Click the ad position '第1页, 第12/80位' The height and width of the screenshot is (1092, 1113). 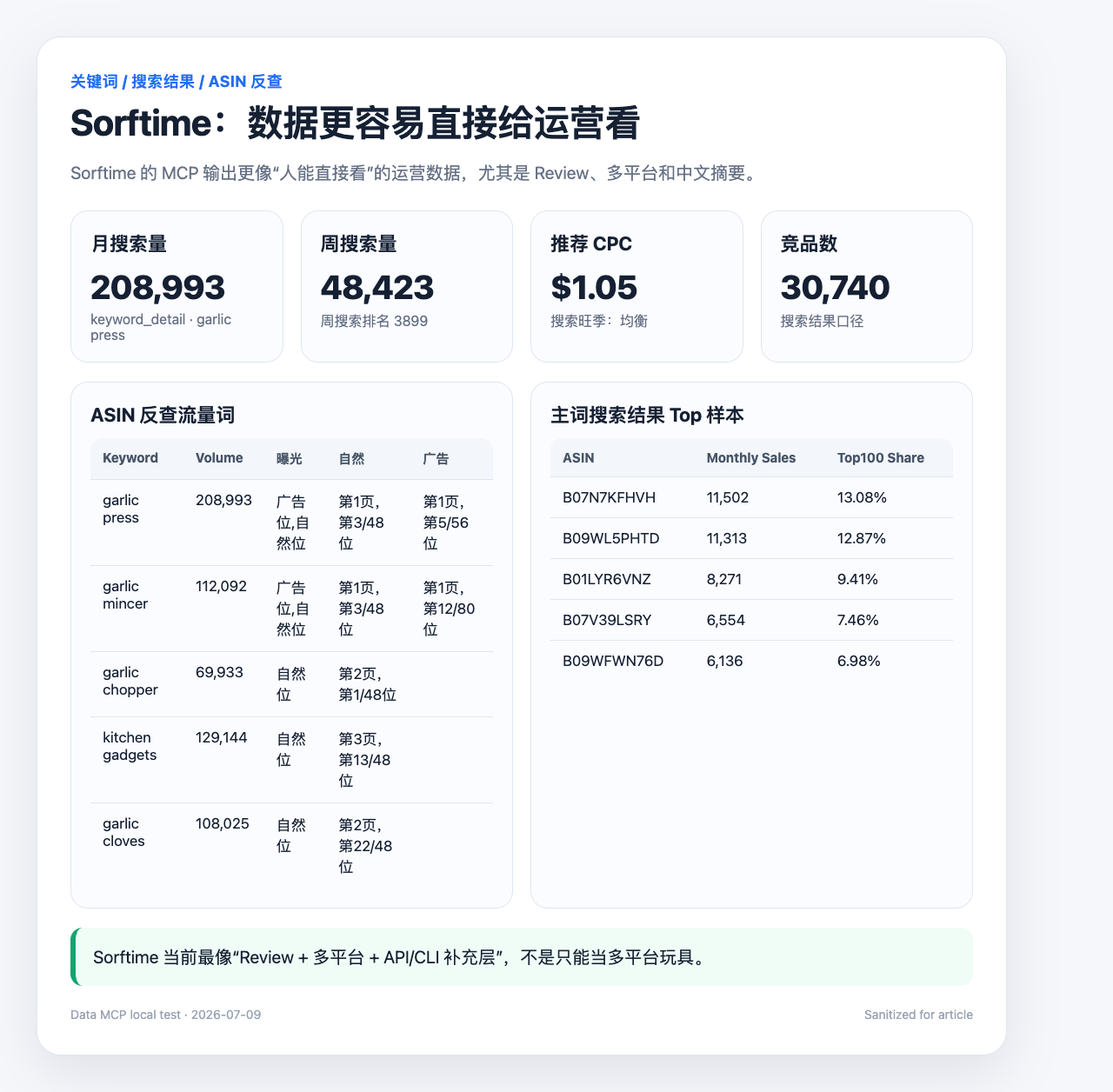point(450,609)
